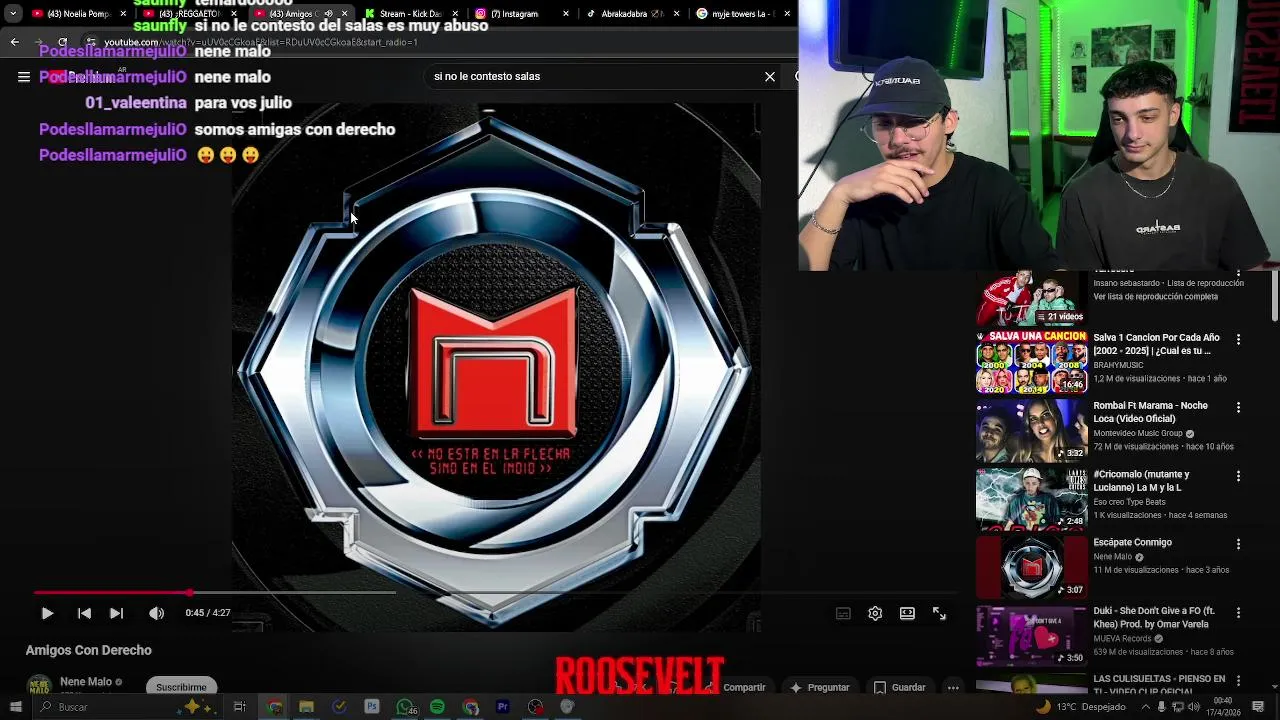Viewport: 1280px width, 720px height.
Task: Click the Compartir share button
Action: (x=737, y=687)
